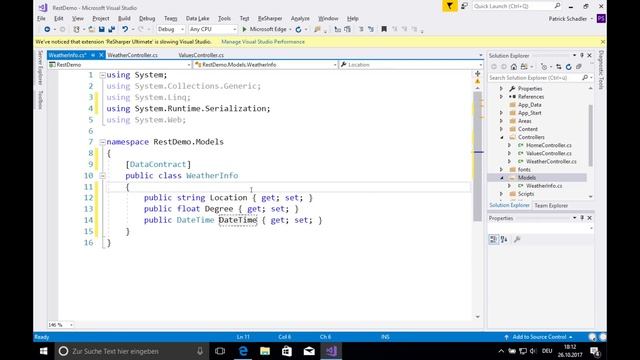The image size is (640, 360).
Task: Open the 146 % zoom level dropdown
Action: point(60,325)
